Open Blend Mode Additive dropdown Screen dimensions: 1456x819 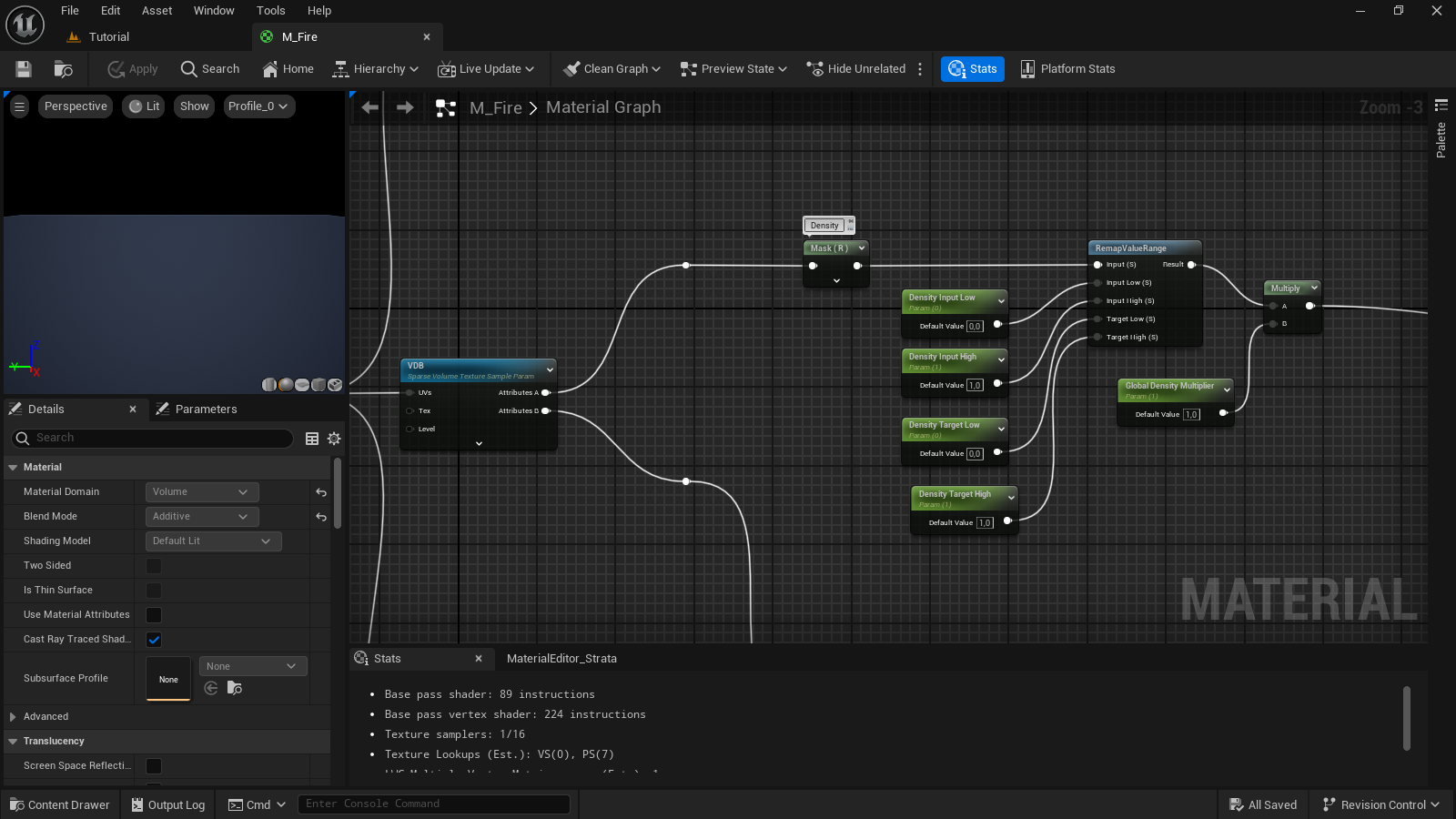click(202, 517)
